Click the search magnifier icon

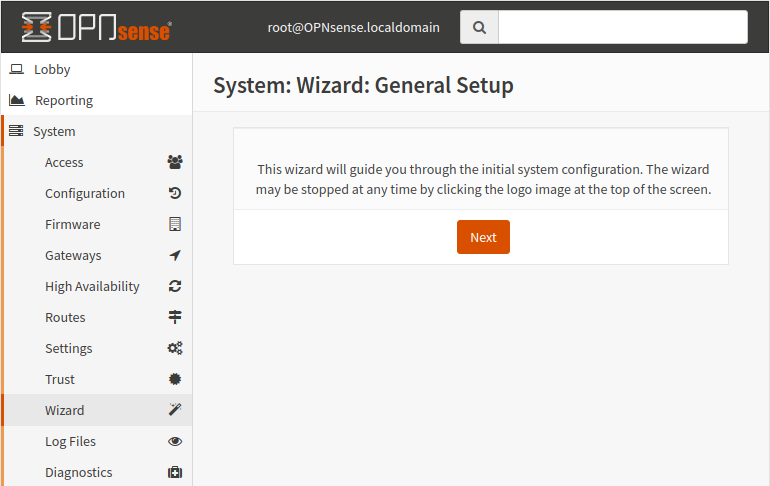(x=479, y=28)
